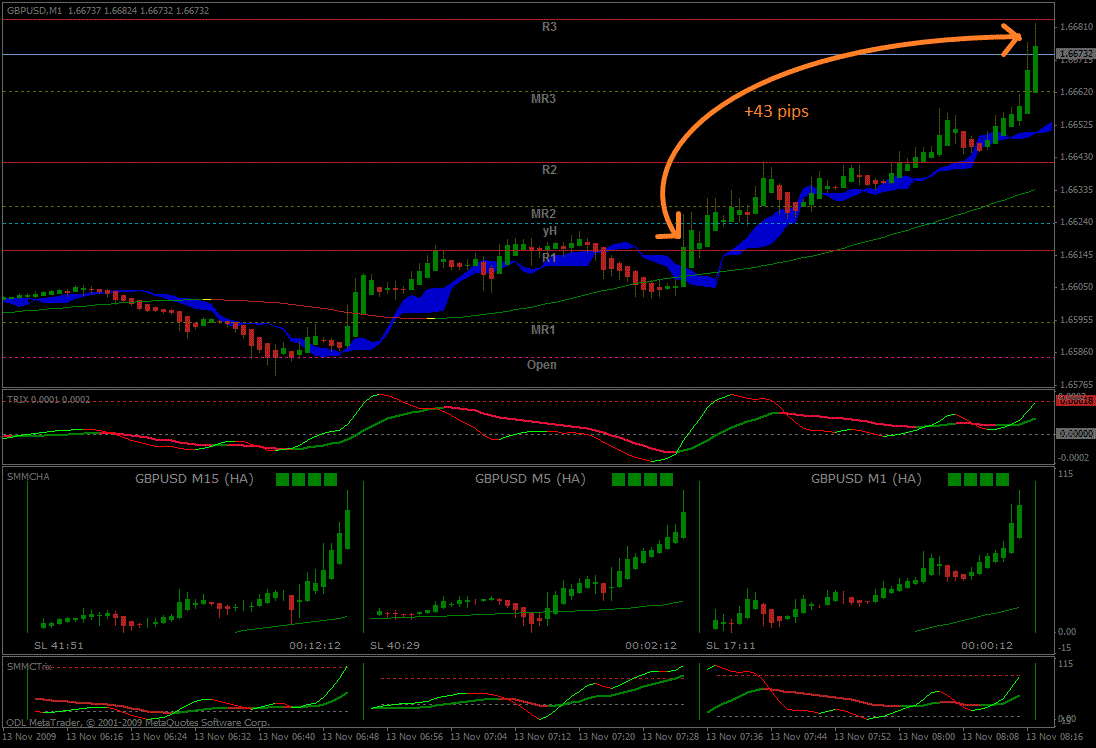
Task: Click the Open price level label
Action: (542, 364)
